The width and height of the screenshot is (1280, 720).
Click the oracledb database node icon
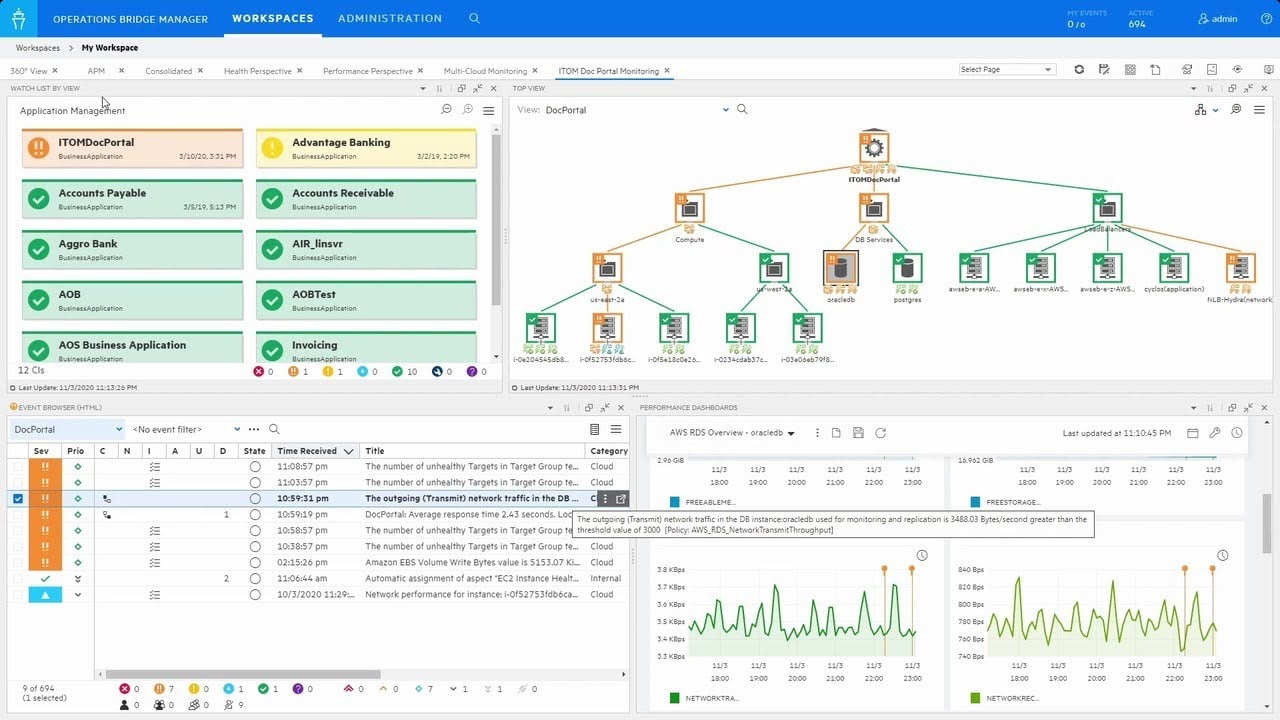[x=840, y=268]
